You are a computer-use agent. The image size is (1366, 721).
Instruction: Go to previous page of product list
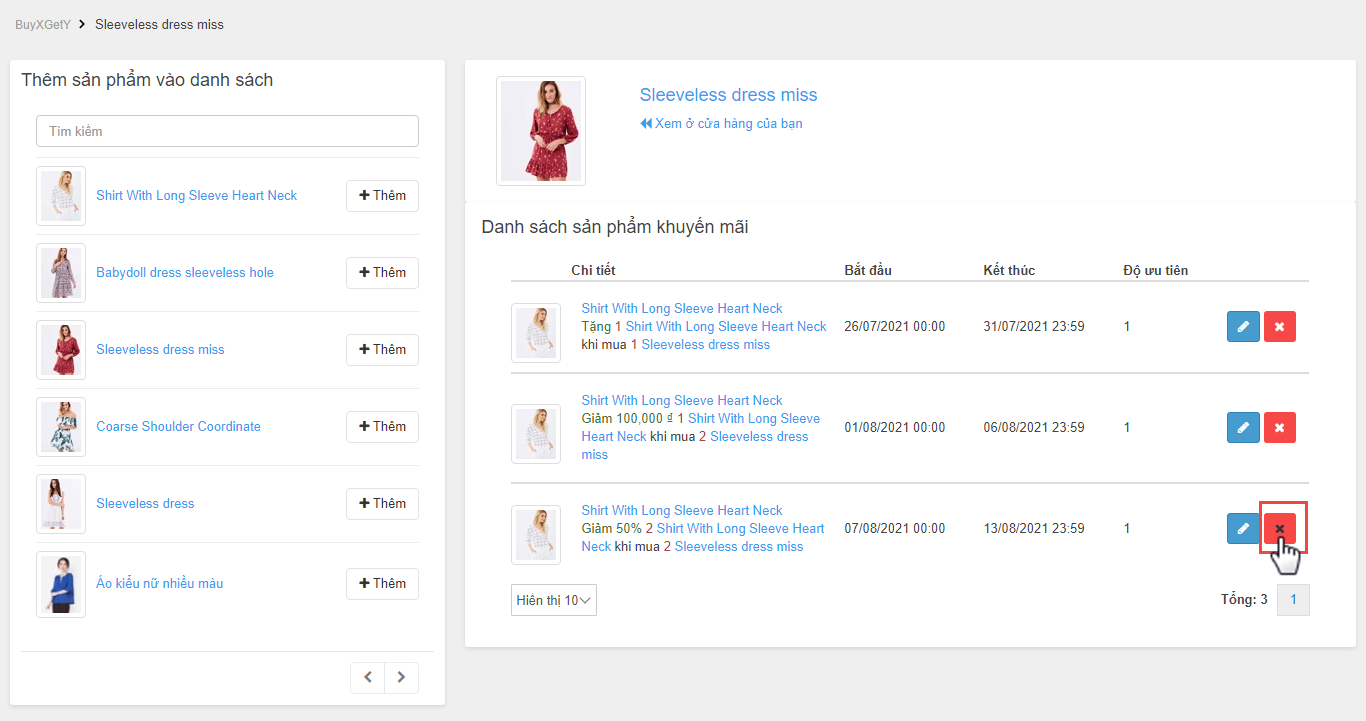[x=367, y=677]
